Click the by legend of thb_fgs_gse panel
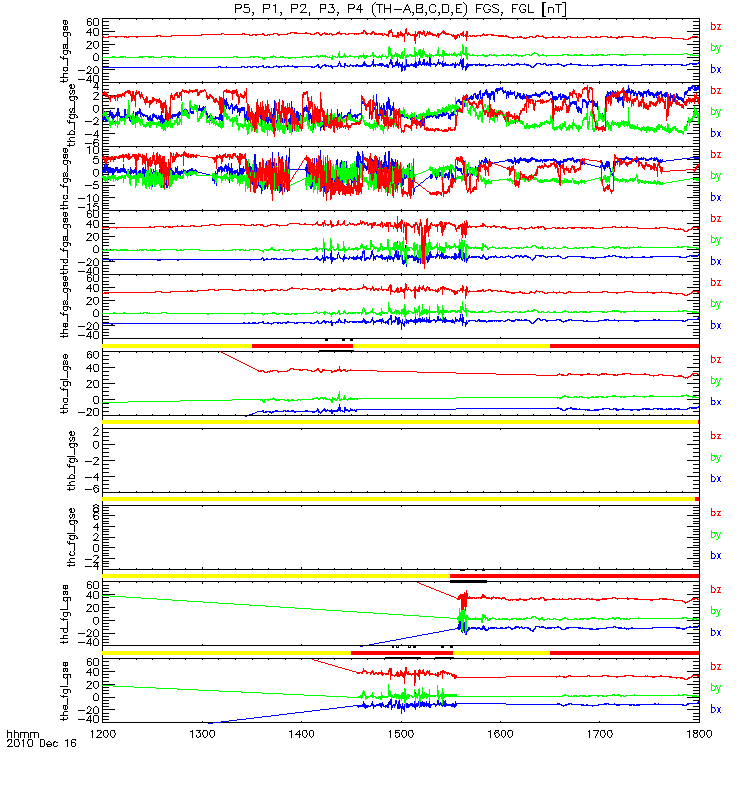Screen dimensions: 750x800 click(716, 112)
